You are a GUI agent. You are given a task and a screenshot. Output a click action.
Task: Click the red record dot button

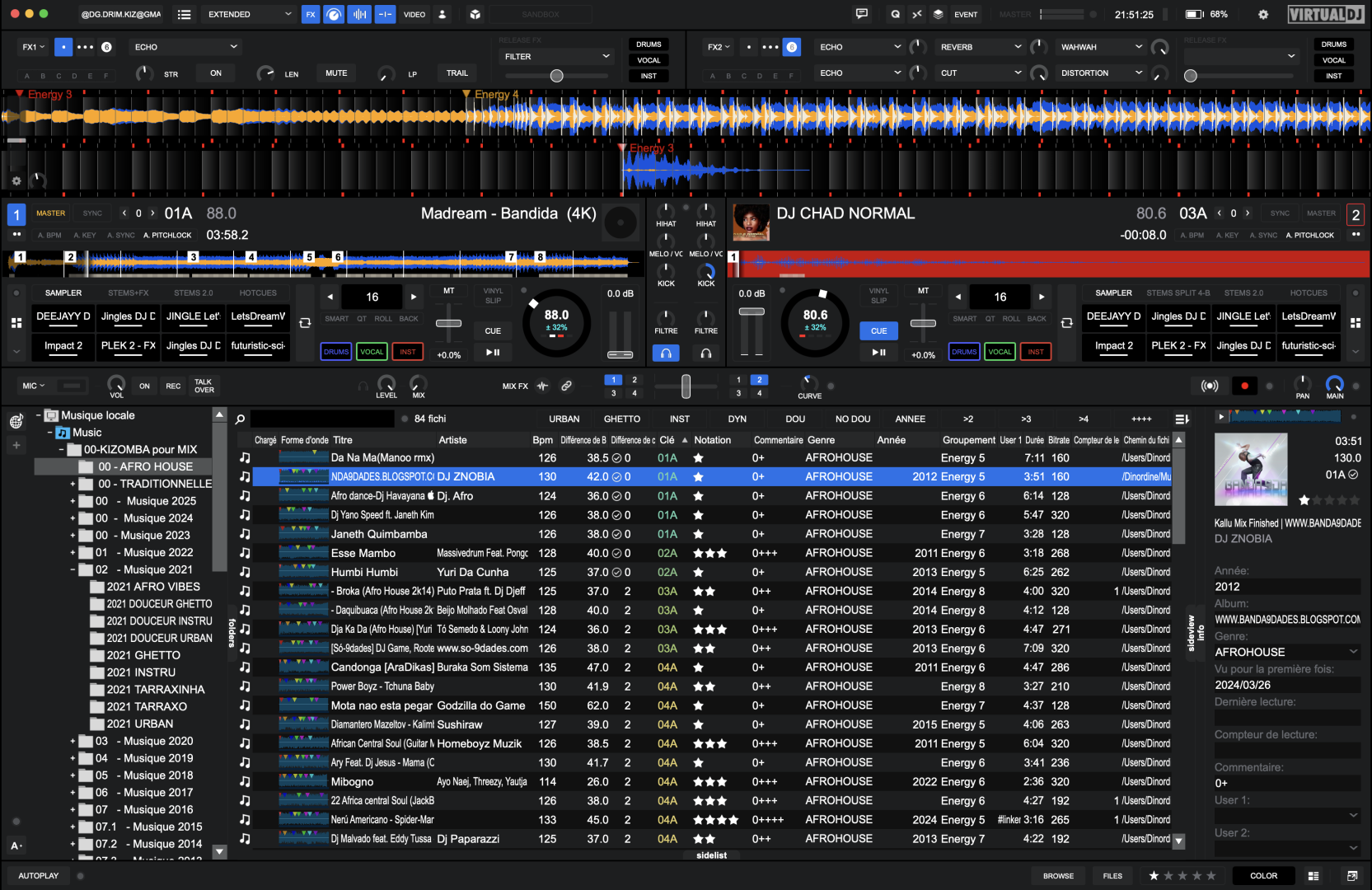coord(1244,386)
